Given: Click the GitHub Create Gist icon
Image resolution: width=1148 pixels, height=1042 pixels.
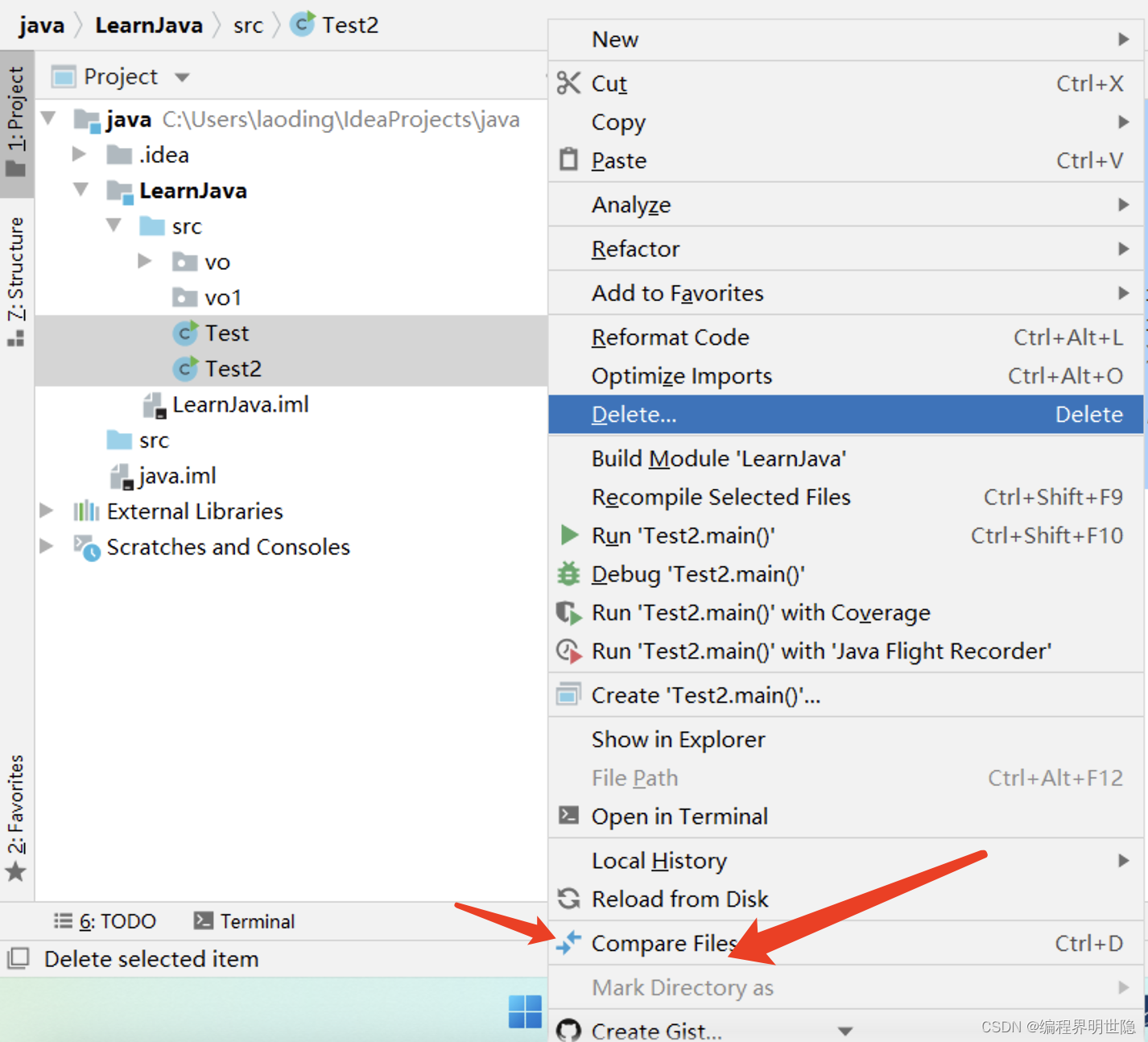Looking at the screenshot, I should 568,1031.
